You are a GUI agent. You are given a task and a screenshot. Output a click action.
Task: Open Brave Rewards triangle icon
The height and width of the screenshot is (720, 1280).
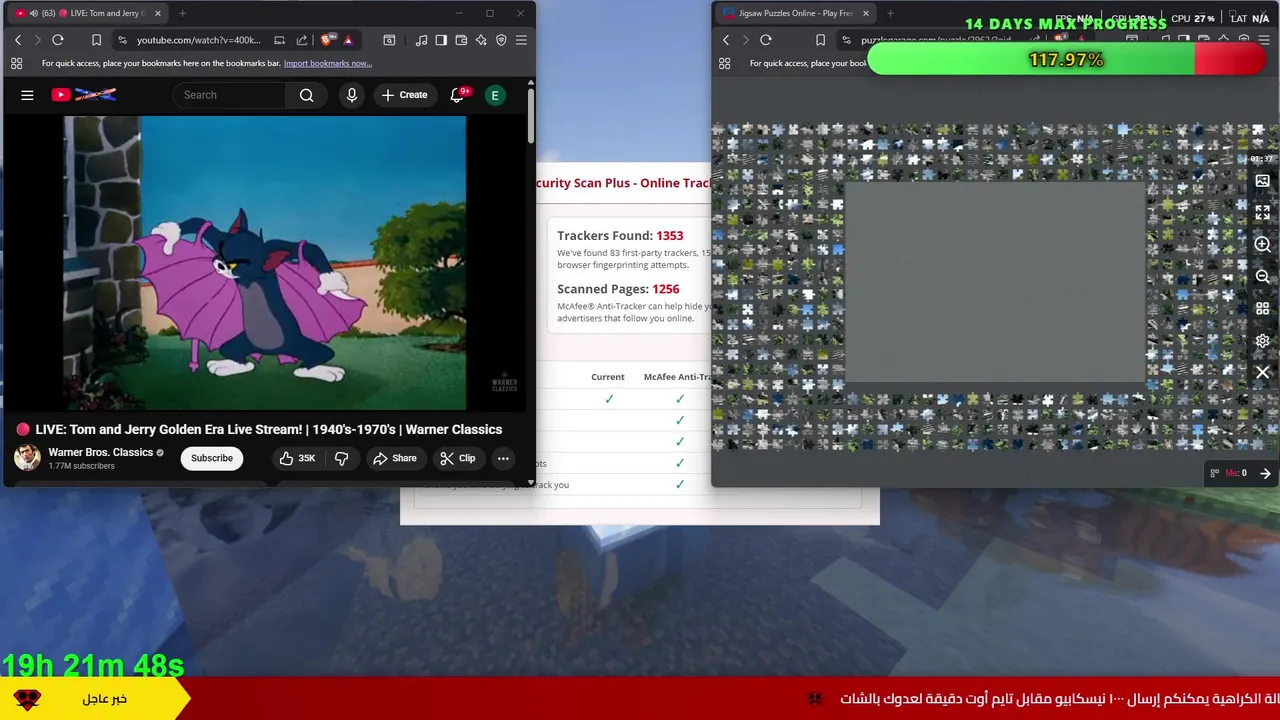pos(348,40)
